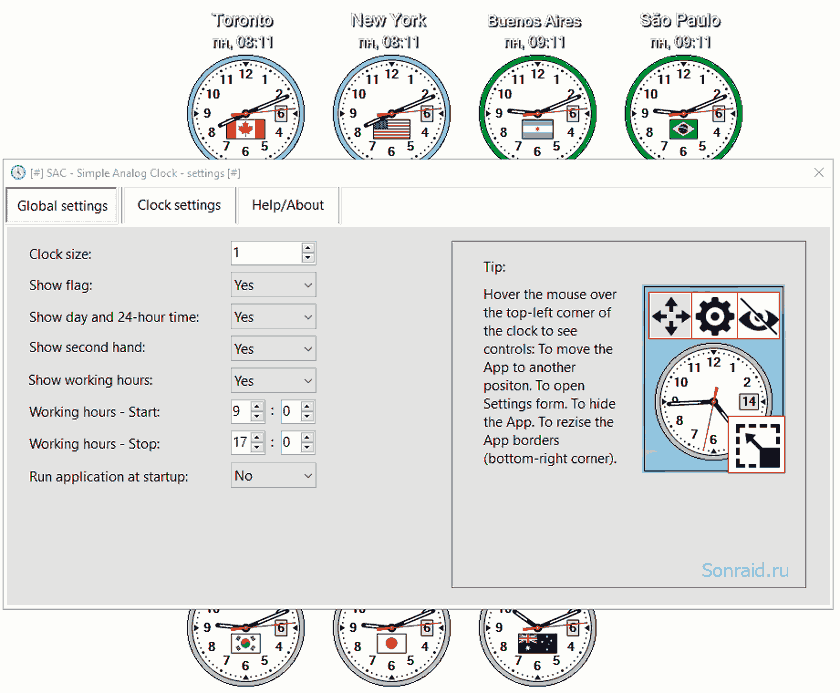Click the resize corner icon in tip
This screenshot has height=693, width=840.
tap(756, 445)
